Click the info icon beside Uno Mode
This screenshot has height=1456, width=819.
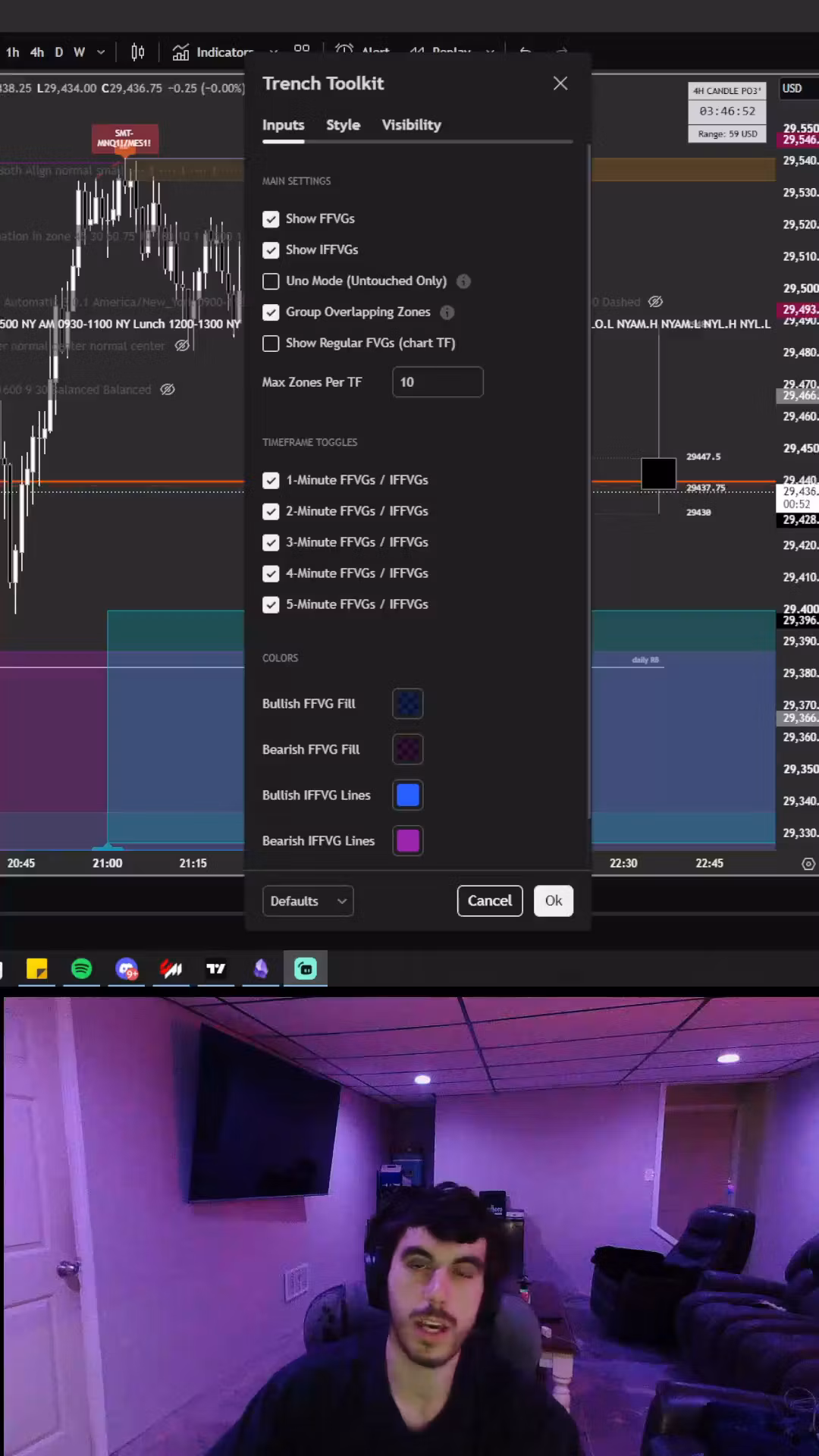click(463, 281)
